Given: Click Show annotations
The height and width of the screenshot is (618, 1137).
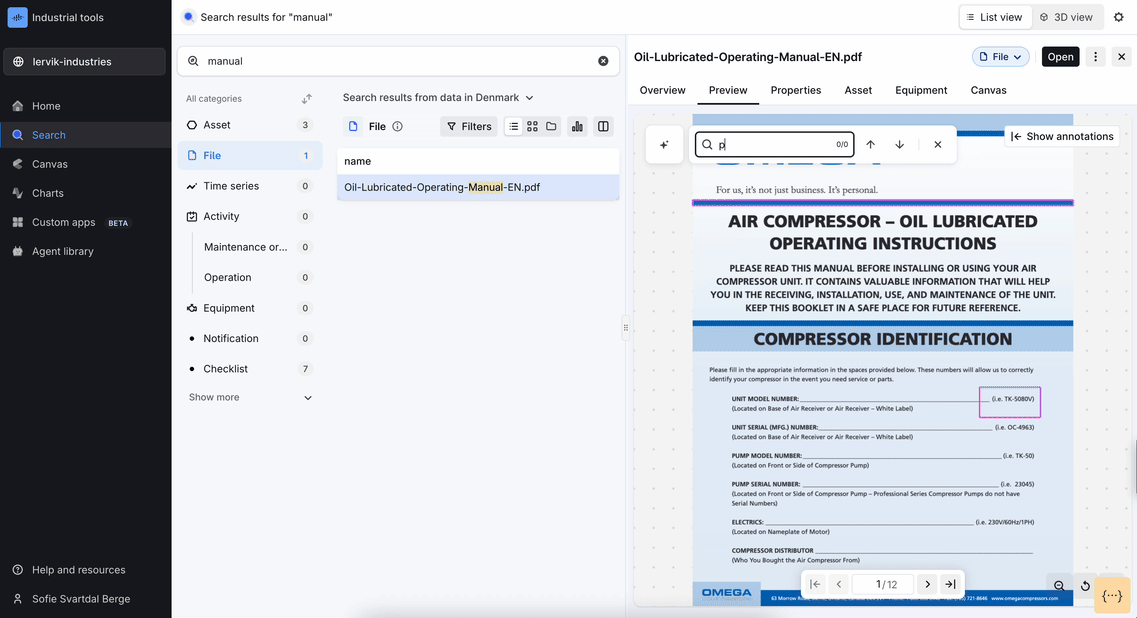Looking at the screenshot, I should click(x=1062, y=136).
